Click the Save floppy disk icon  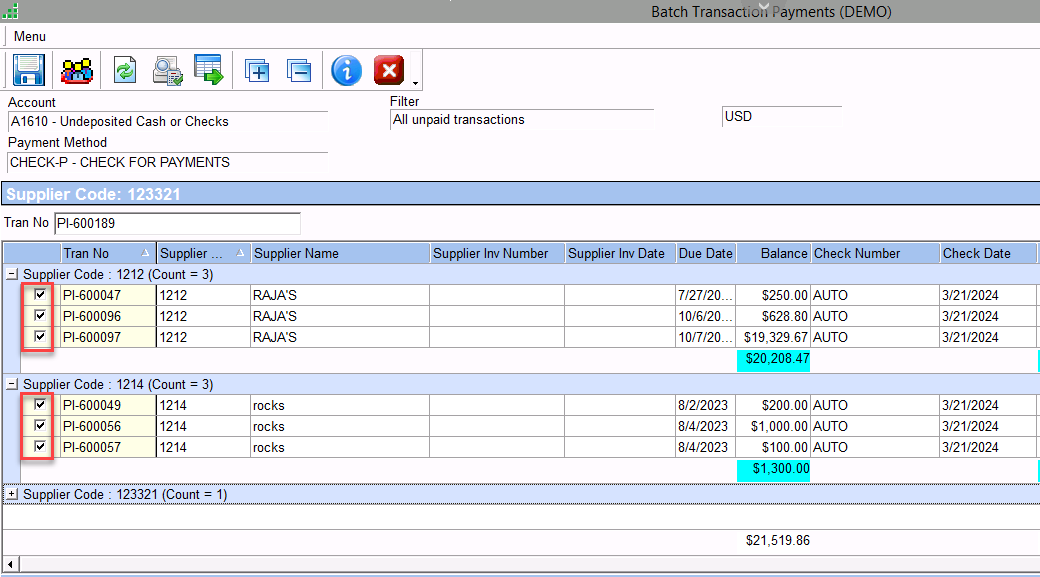28,70
